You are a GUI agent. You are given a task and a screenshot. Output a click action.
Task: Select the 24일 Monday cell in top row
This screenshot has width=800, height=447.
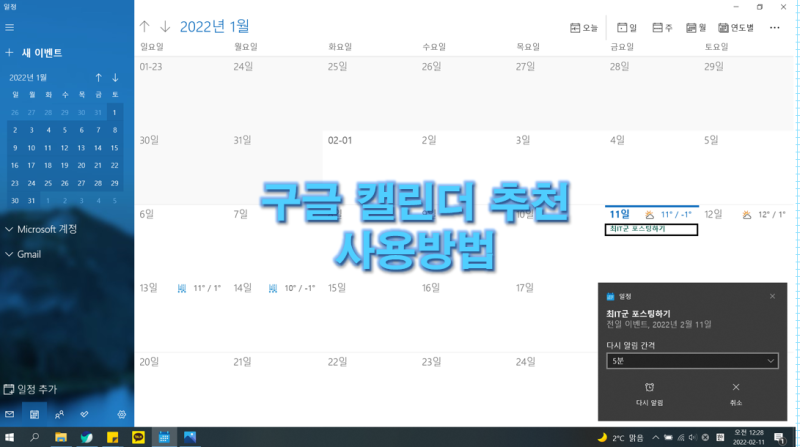click(x=275, y=94)
